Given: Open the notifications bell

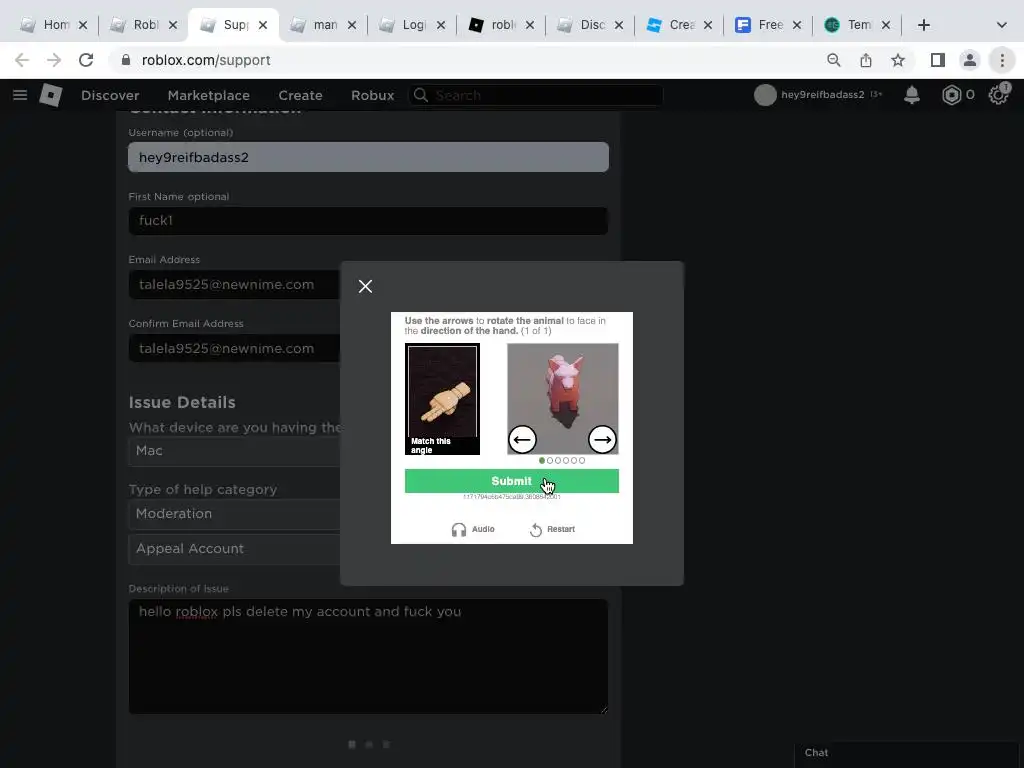Looking at the screenshot, I should [912, 95].
